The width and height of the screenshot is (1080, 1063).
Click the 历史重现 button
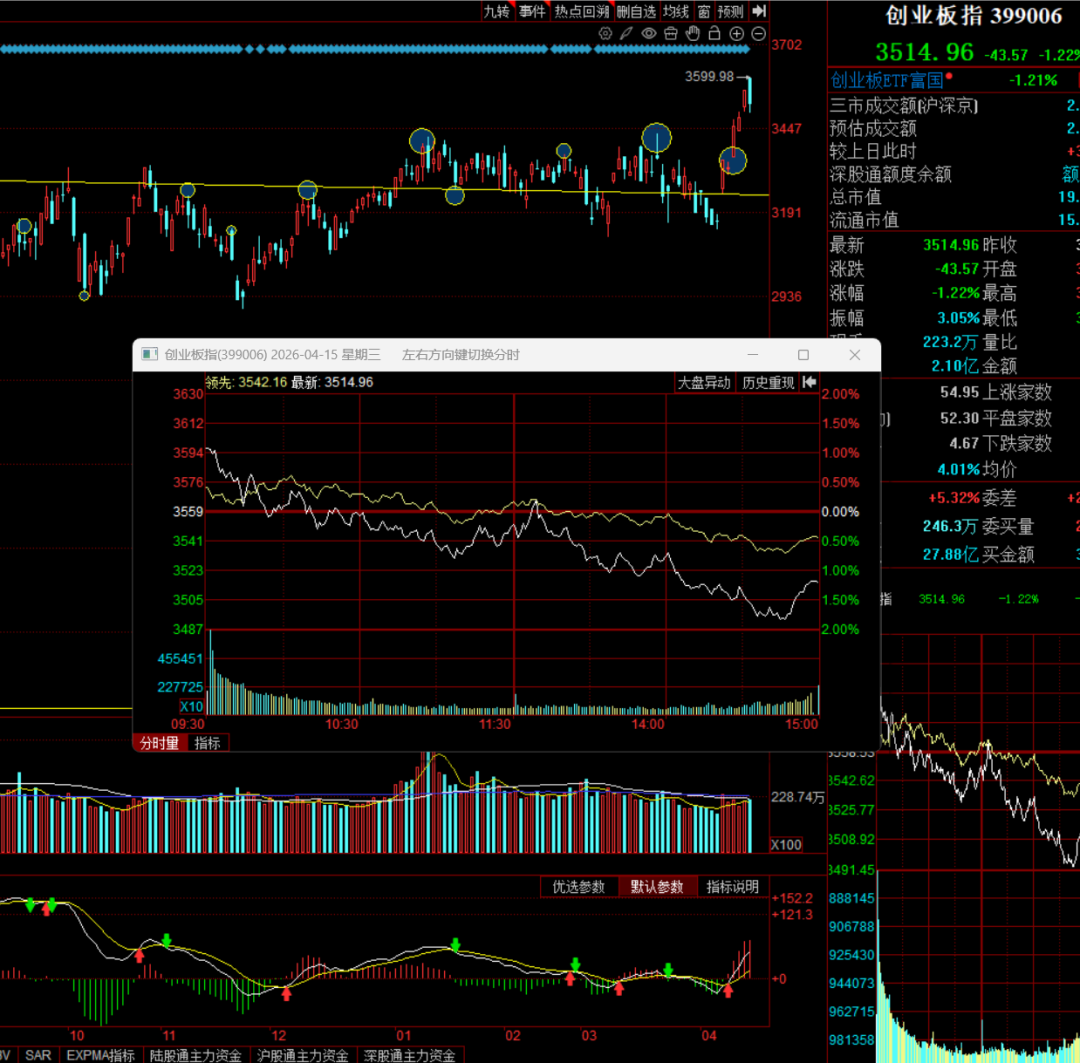pos(768,382)
